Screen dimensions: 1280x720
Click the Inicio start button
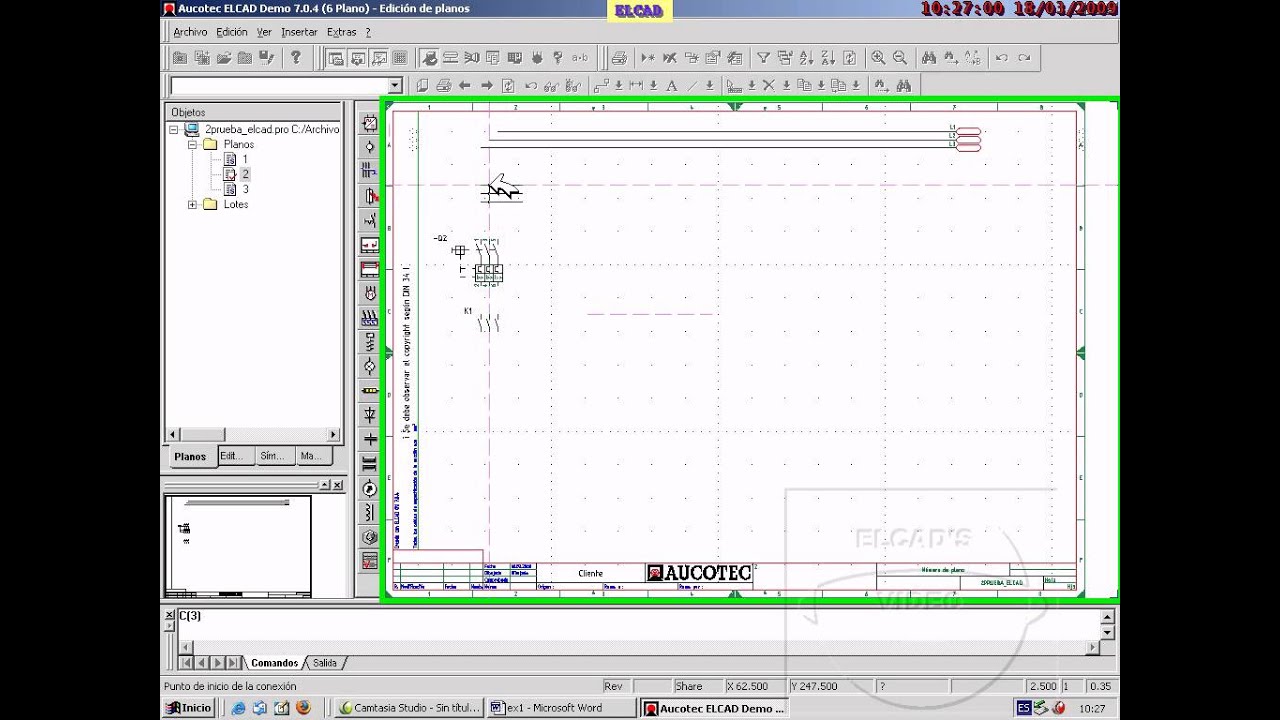pos(189,708)
